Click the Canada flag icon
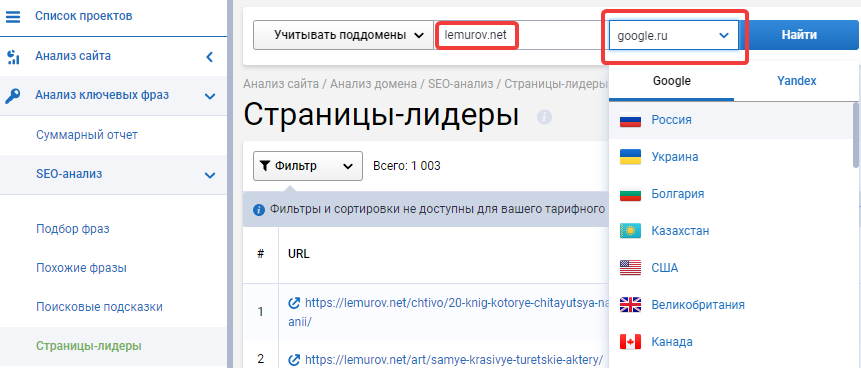The height and width of the screenshot is (369, 861). click(x=630, y=342)
